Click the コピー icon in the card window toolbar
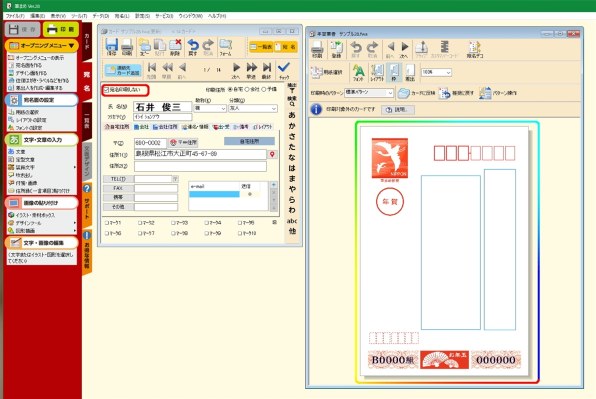Image resolution: width=596 pixels, height=399 pixels. pyautogui.click(x=144, y=48)
